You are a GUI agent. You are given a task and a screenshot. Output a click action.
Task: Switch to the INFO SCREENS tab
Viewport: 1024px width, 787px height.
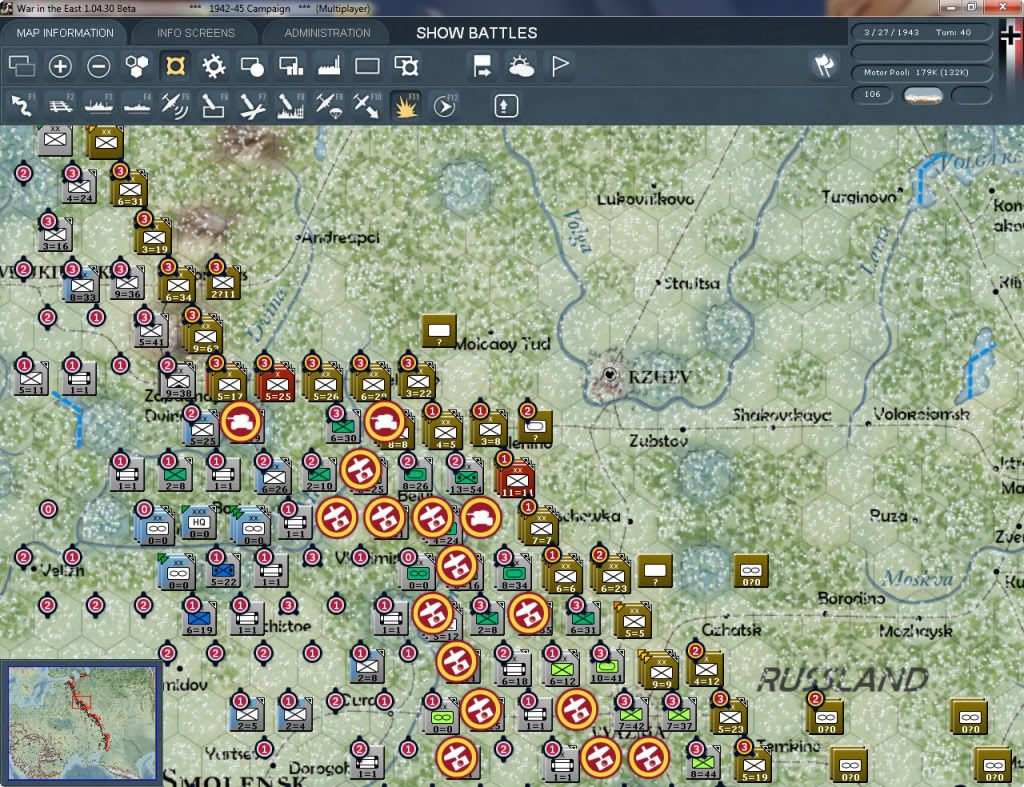tap(195, 33)
